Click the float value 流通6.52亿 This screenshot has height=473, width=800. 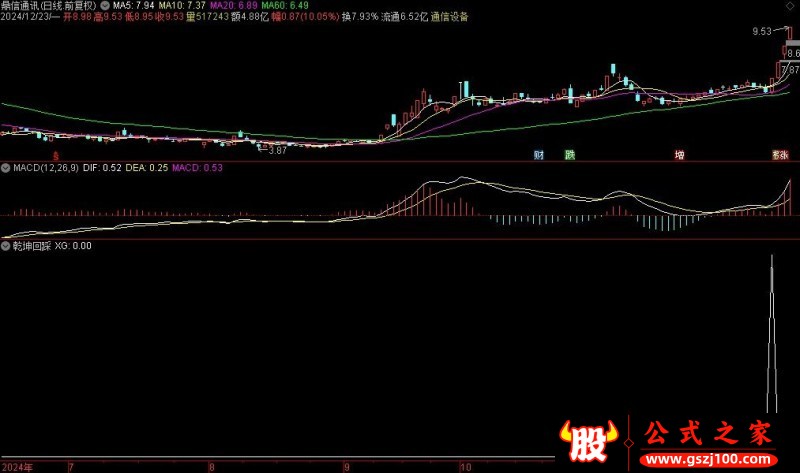click(x=405, y=17)
